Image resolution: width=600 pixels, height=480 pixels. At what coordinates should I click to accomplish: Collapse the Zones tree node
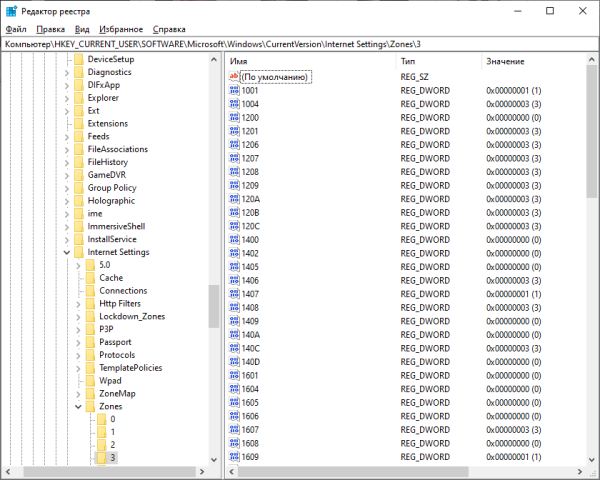79,407
